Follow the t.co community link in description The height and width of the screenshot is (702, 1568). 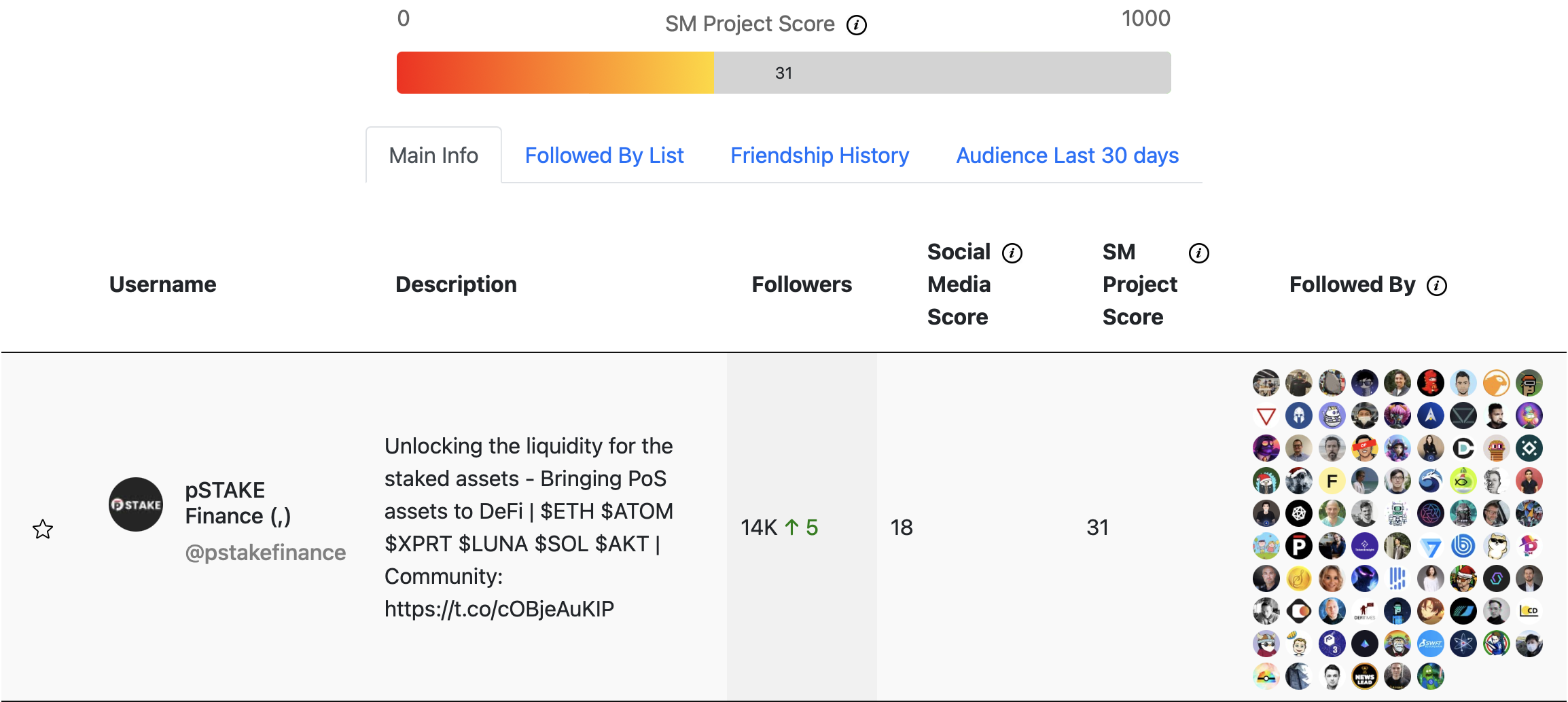point(499,609)
